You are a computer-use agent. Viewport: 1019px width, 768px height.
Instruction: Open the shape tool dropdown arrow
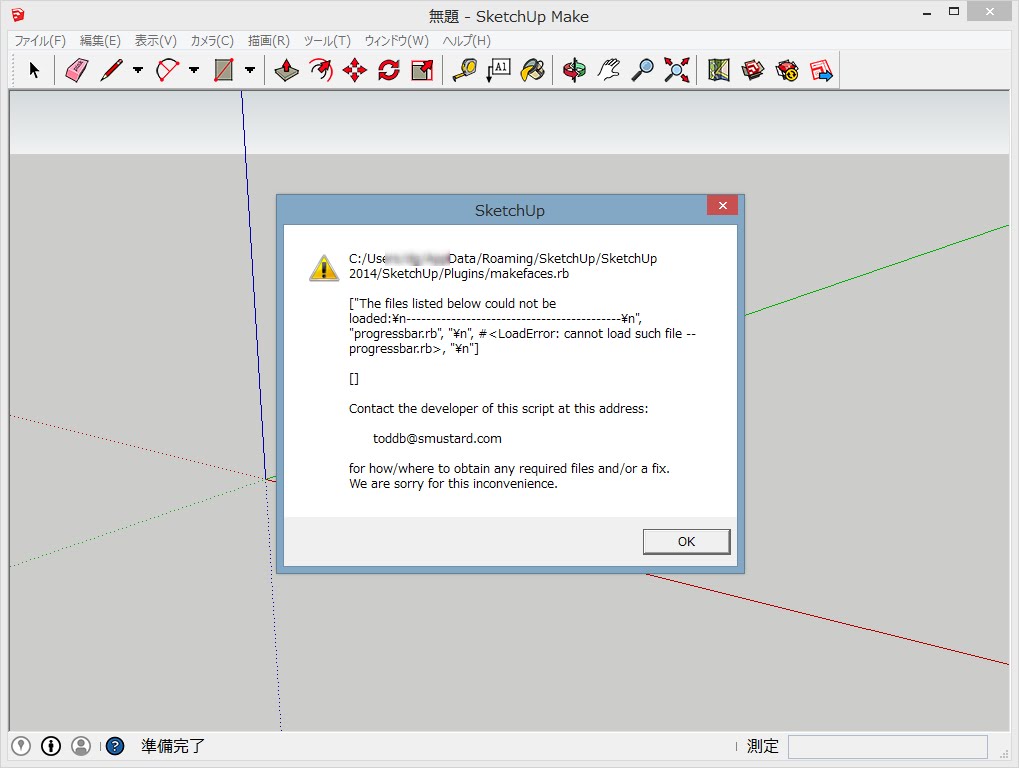pyautogui.click(x=250, y=70)
